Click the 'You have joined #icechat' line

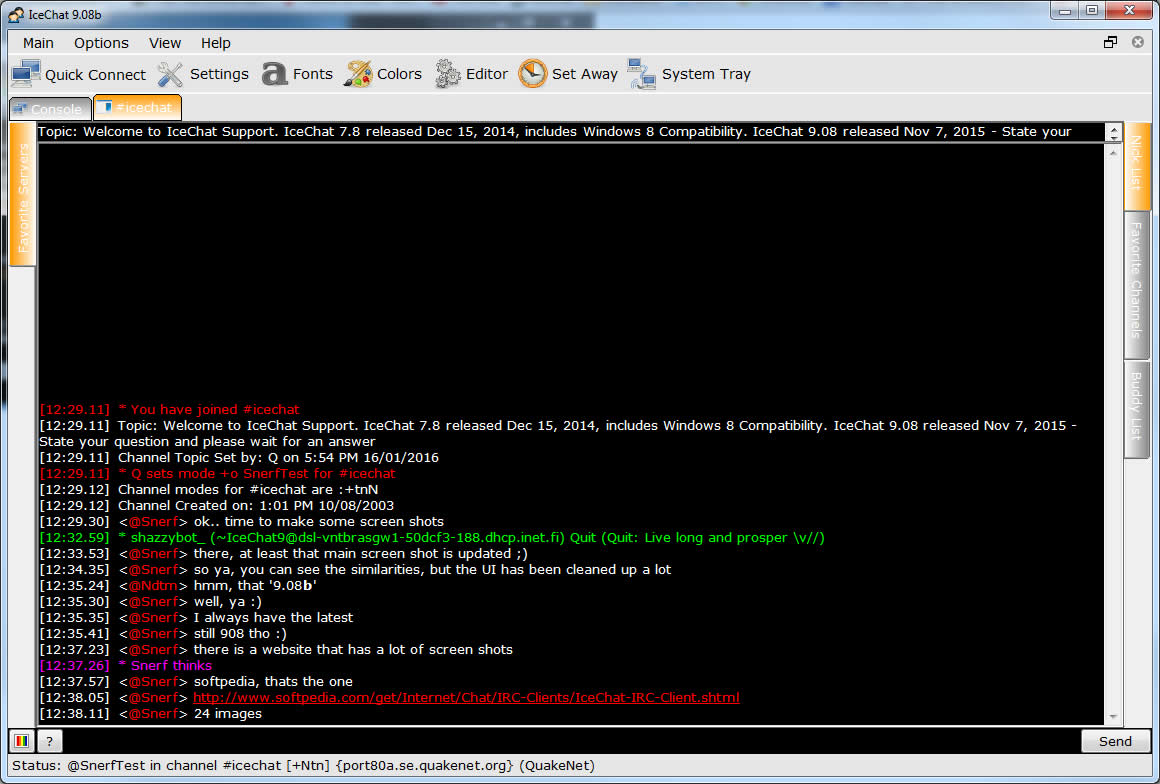pos(169,410)
